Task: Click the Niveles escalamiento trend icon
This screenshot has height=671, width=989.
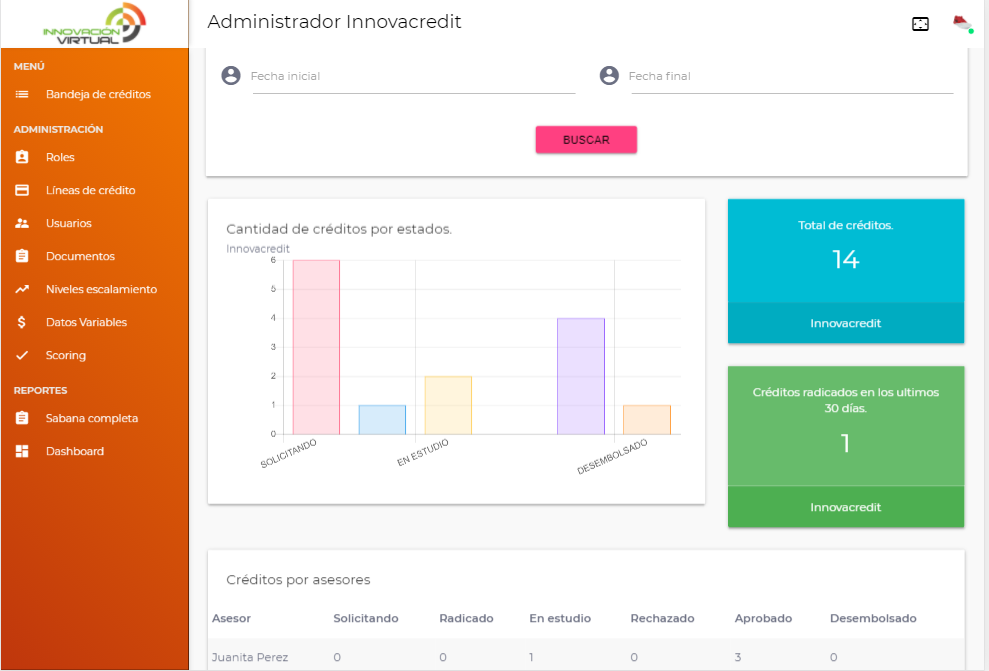Action: click(x=22, y=290)
